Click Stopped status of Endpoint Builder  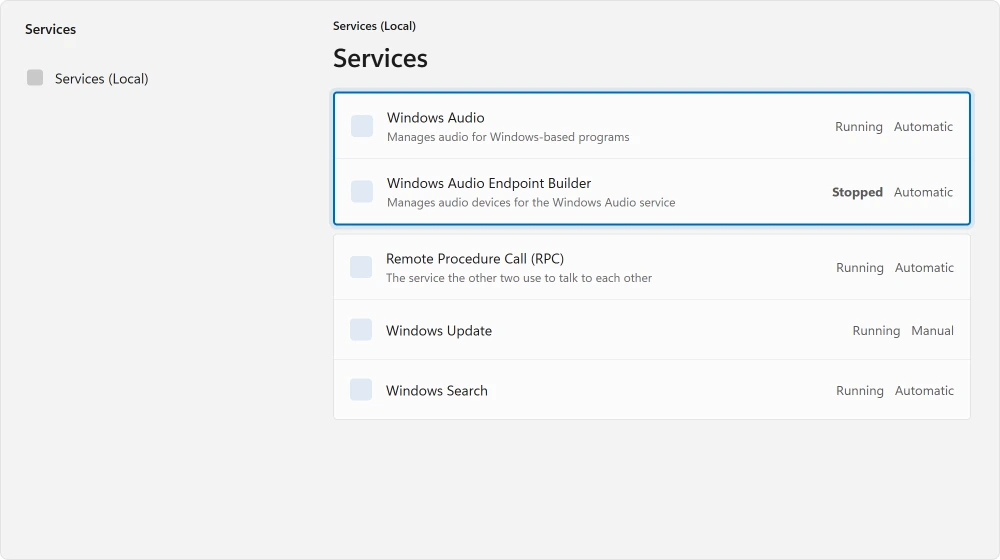tap(857, 192)
